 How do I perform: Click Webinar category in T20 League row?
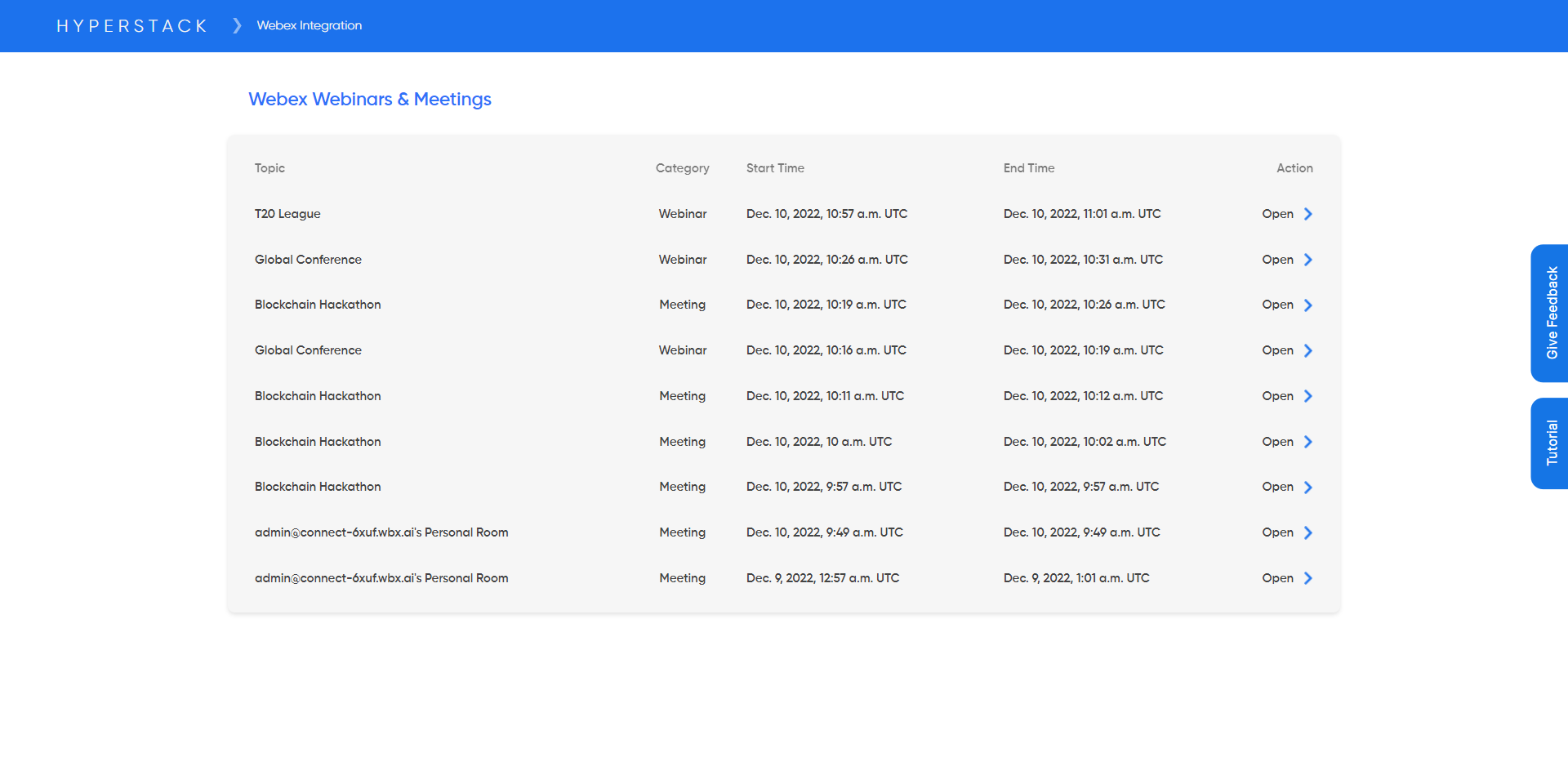point(683,214)
